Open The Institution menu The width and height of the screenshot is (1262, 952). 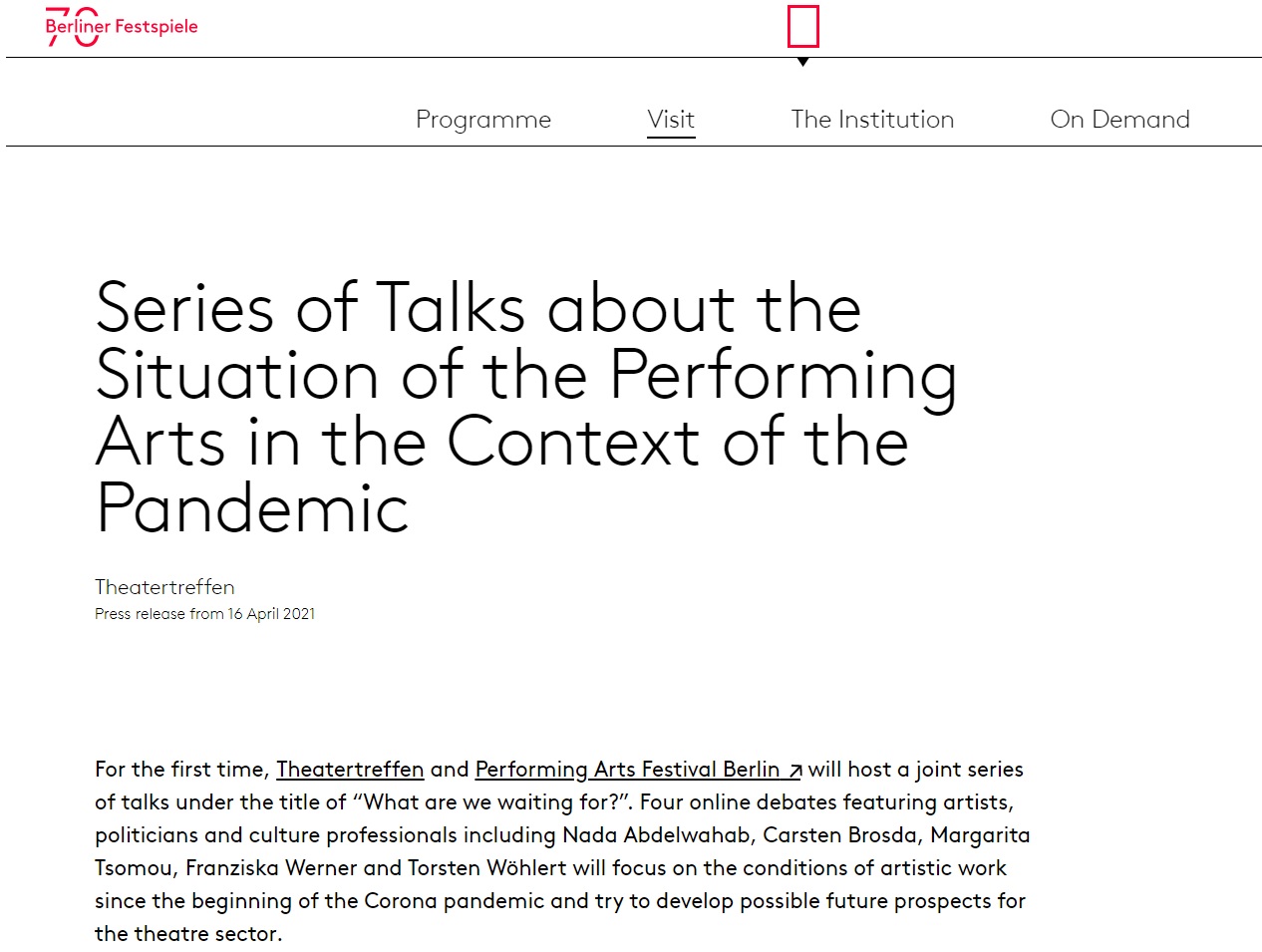click(x=872, y=120)
